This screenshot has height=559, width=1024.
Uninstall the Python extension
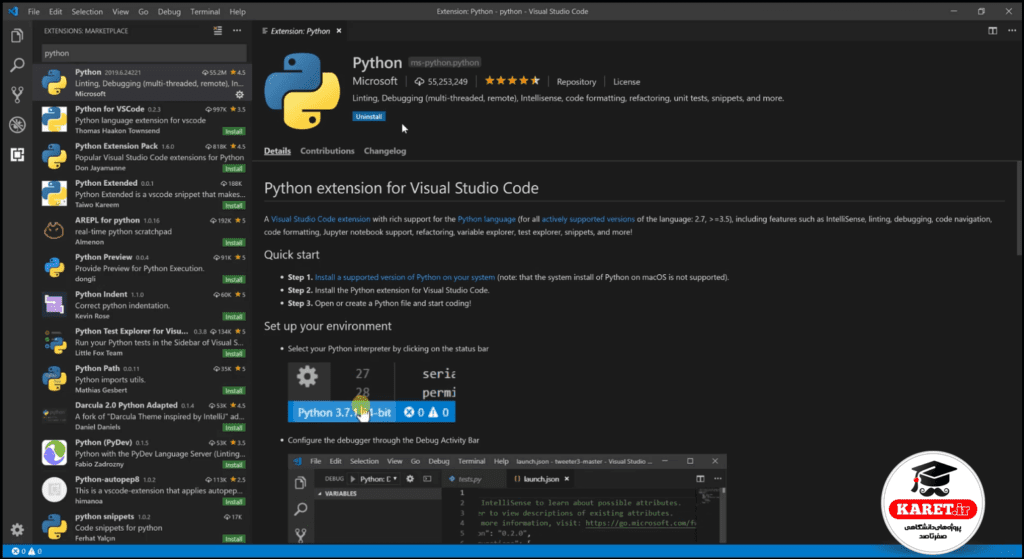[x=369, y=116]
